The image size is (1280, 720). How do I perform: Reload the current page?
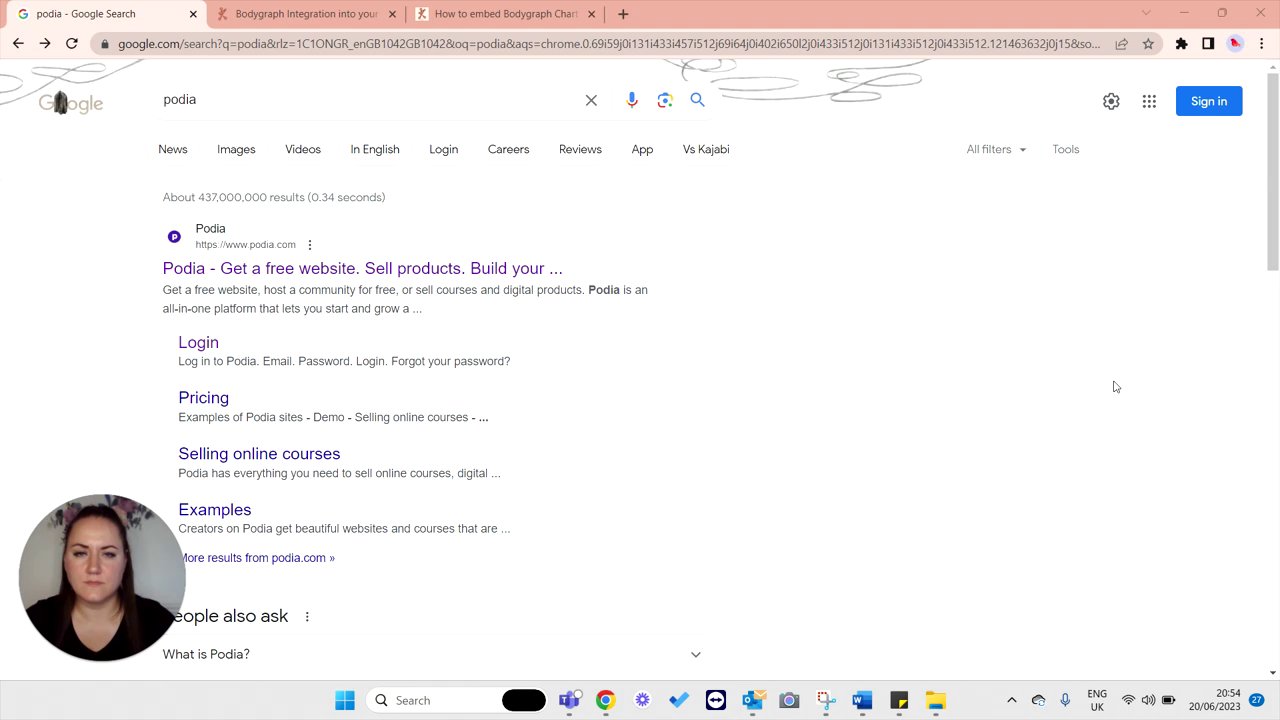72,43
